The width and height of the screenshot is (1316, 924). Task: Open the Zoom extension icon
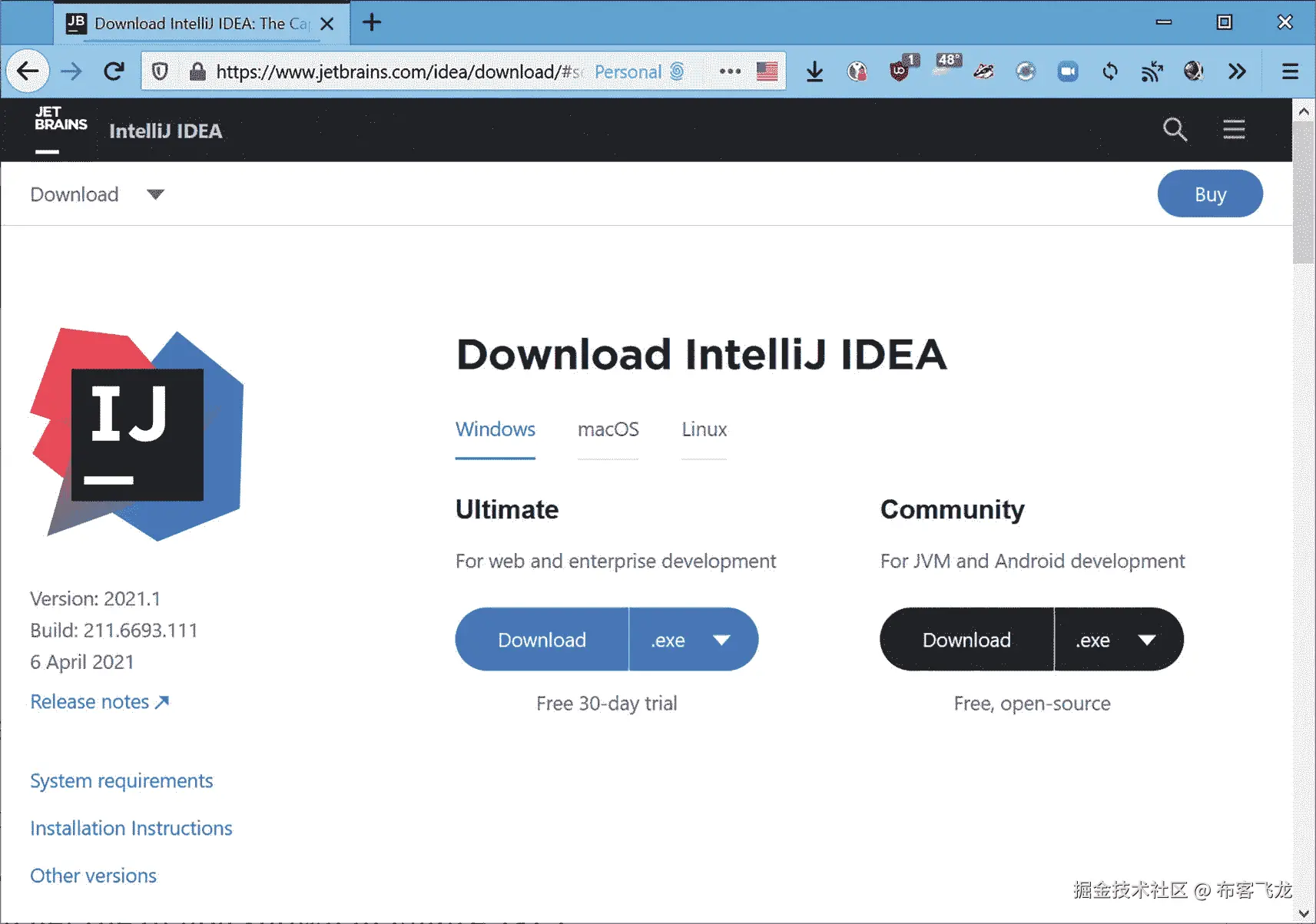1068,71
